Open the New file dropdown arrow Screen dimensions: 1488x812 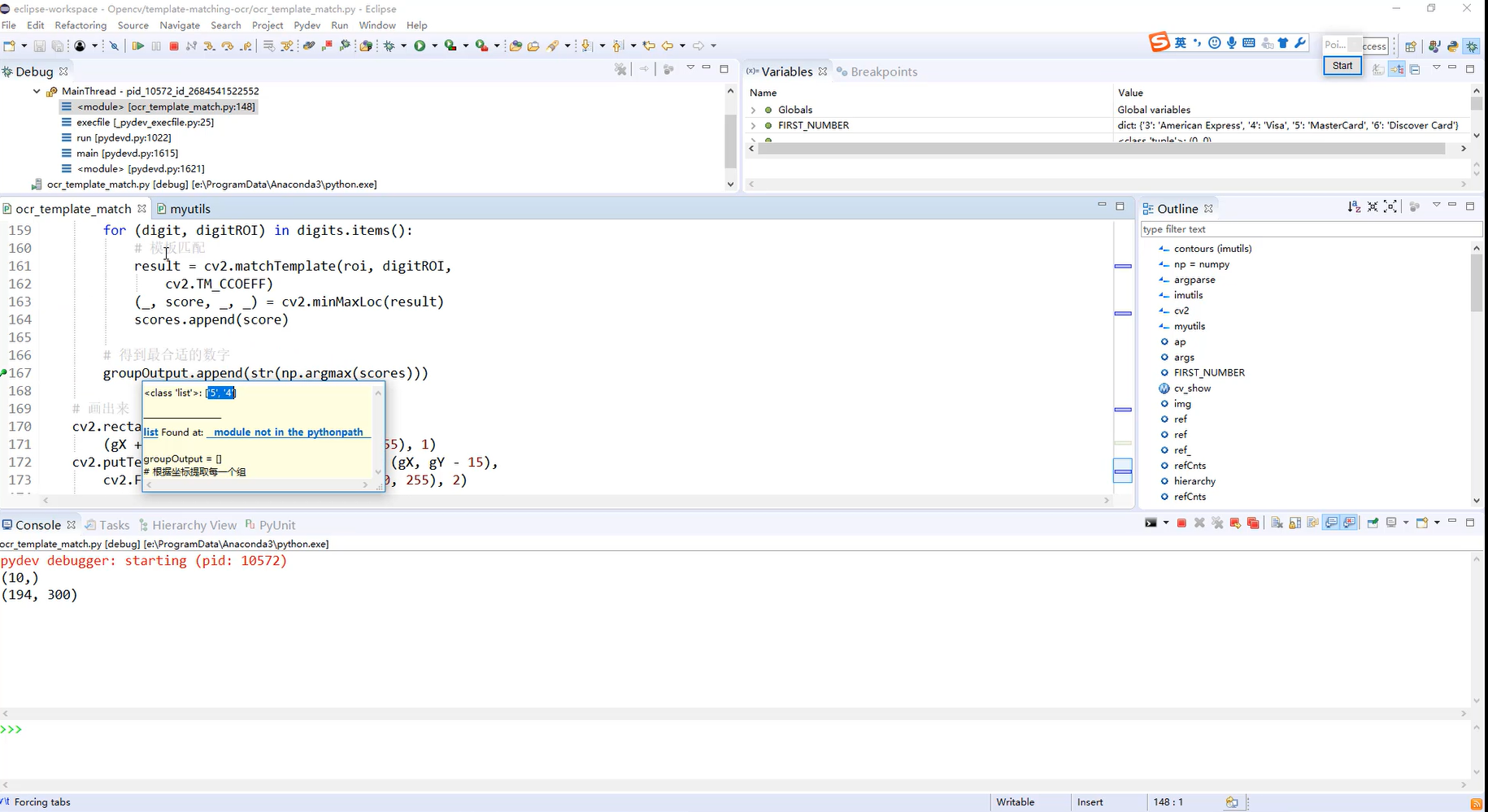(24, 46)
